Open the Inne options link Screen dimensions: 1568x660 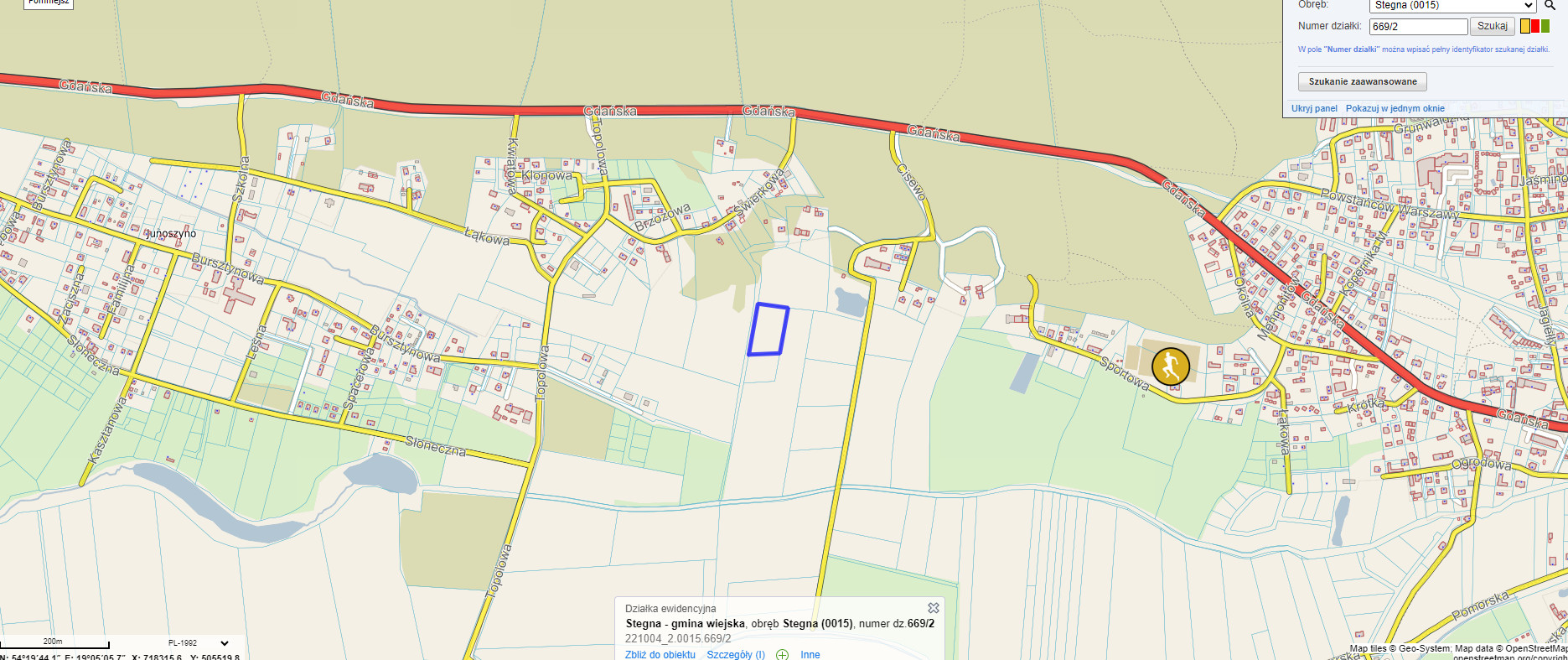(810, 654)
